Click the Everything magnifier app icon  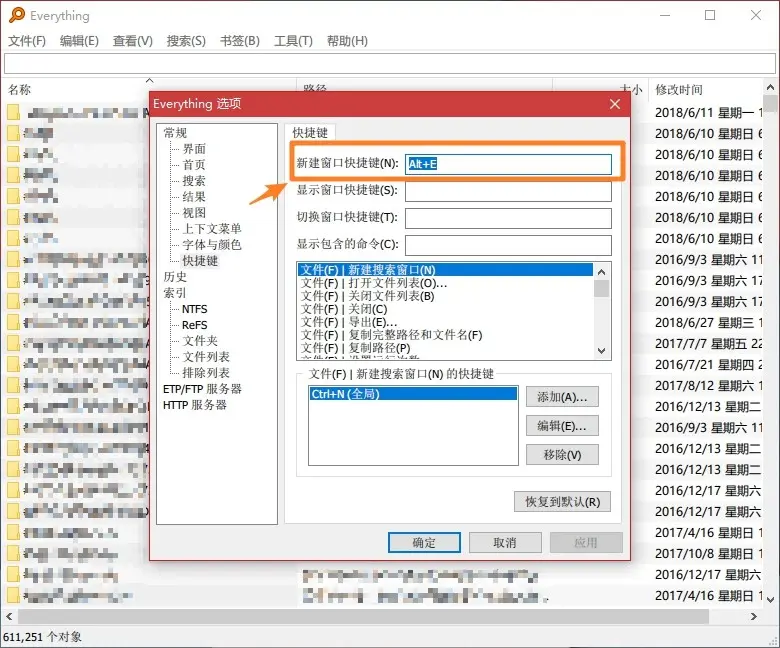coord(16,15)
